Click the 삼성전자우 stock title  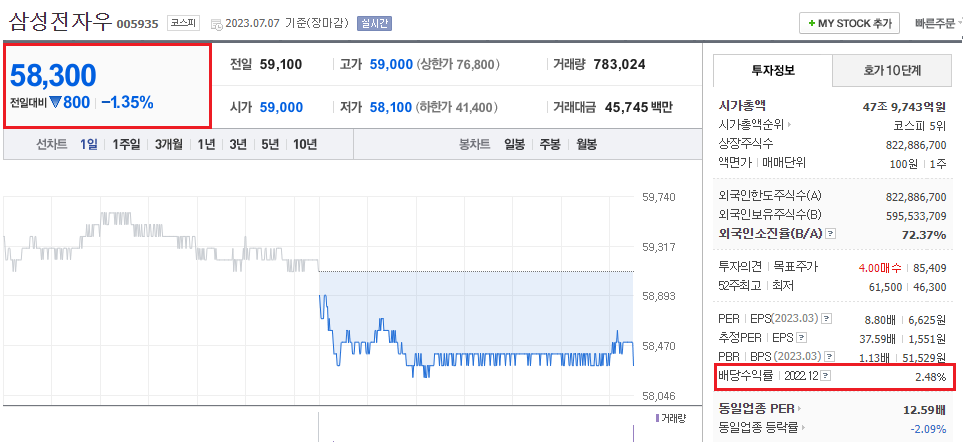[61, 21]
